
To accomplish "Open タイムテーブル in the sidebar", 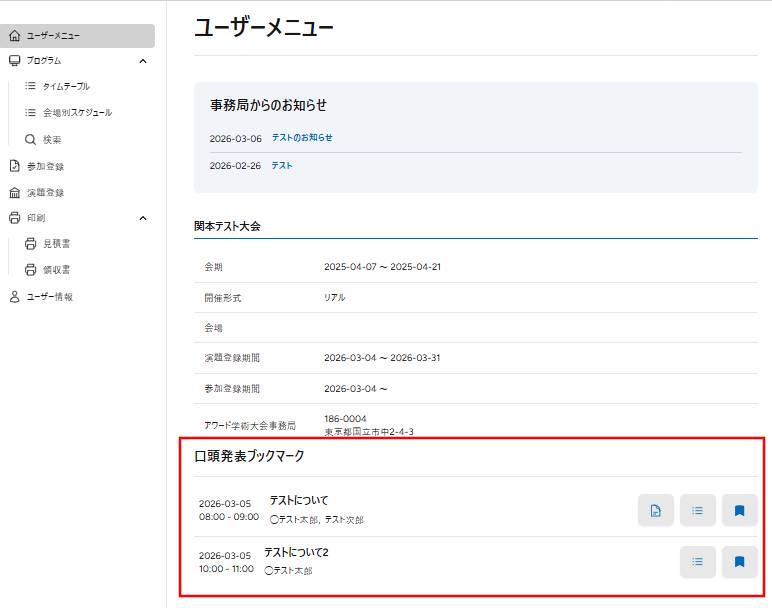I will pyautogui.click(x=66, y=87).
